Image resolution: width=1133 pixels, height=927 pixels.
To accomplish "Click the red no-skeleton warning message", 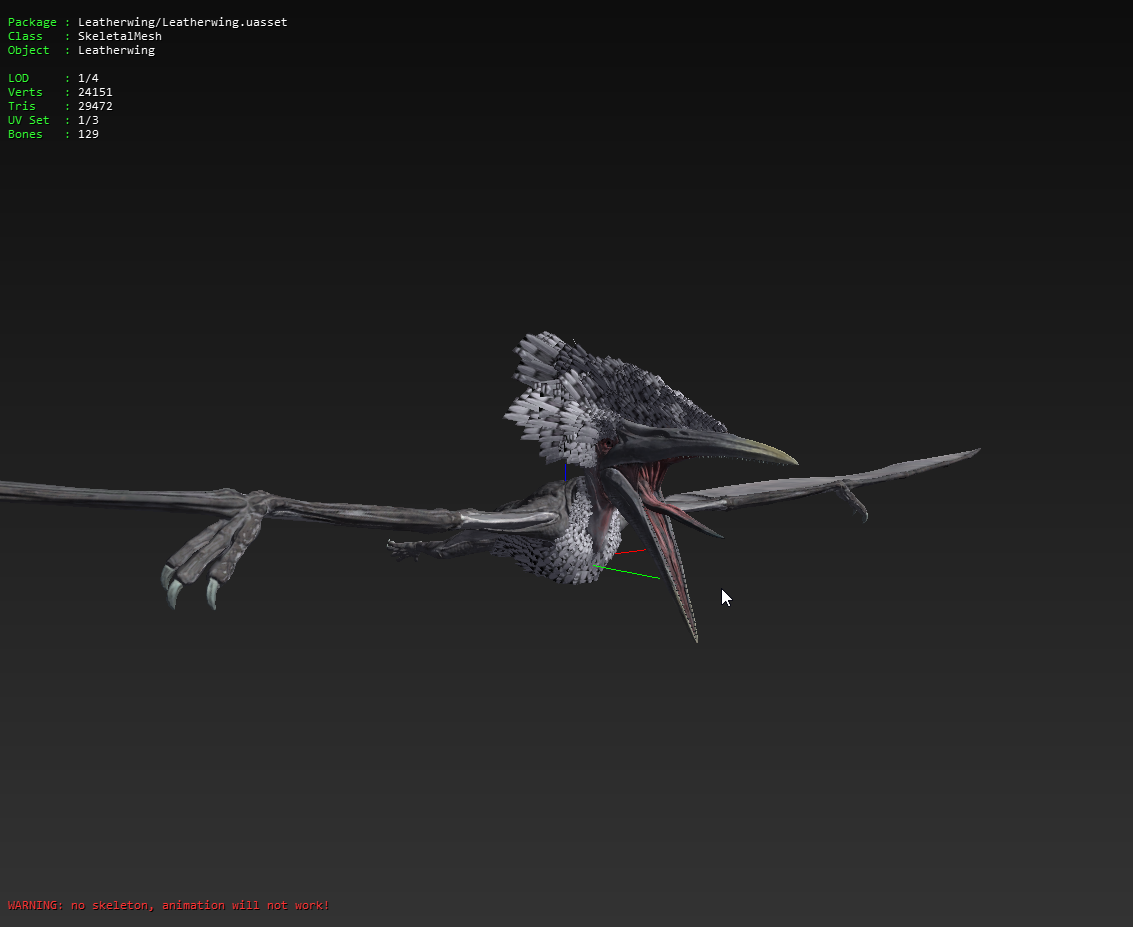I will tap(168, 905).
